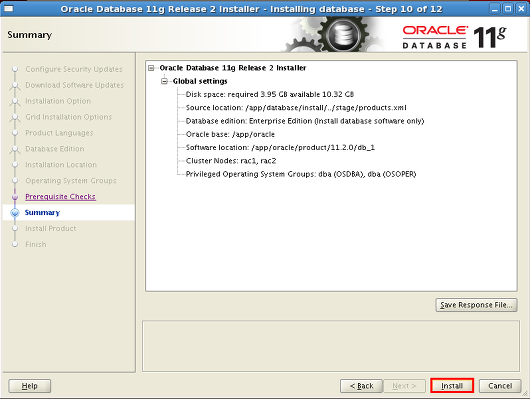Select the Disk space required 3.95 GB row
Screen dimensions: 530x399
click(270, 94)
